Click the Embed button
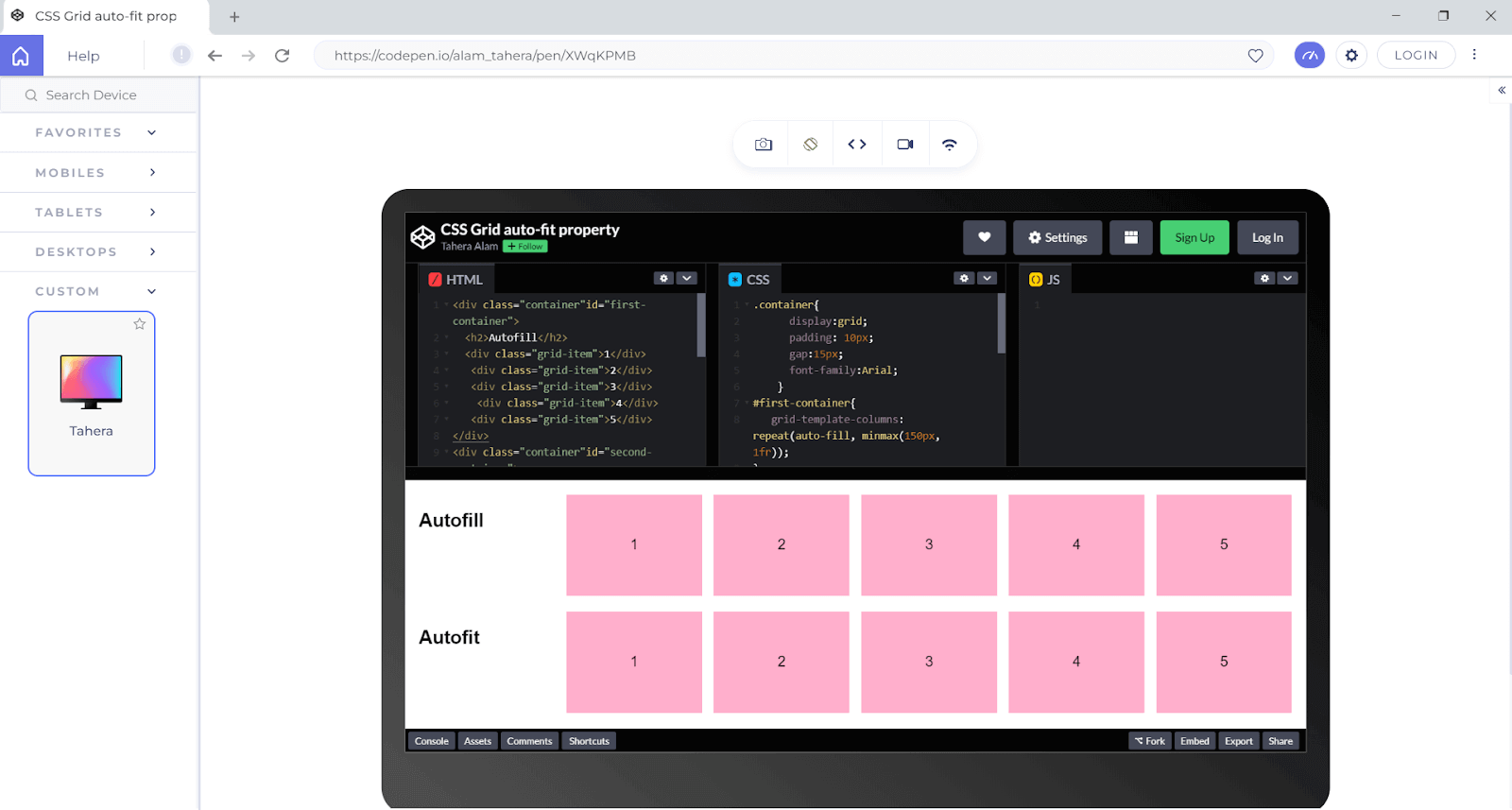Image resolution: width=1512 pixels, height=810 pixels. pyautogui.click(x=1194, y=741)
